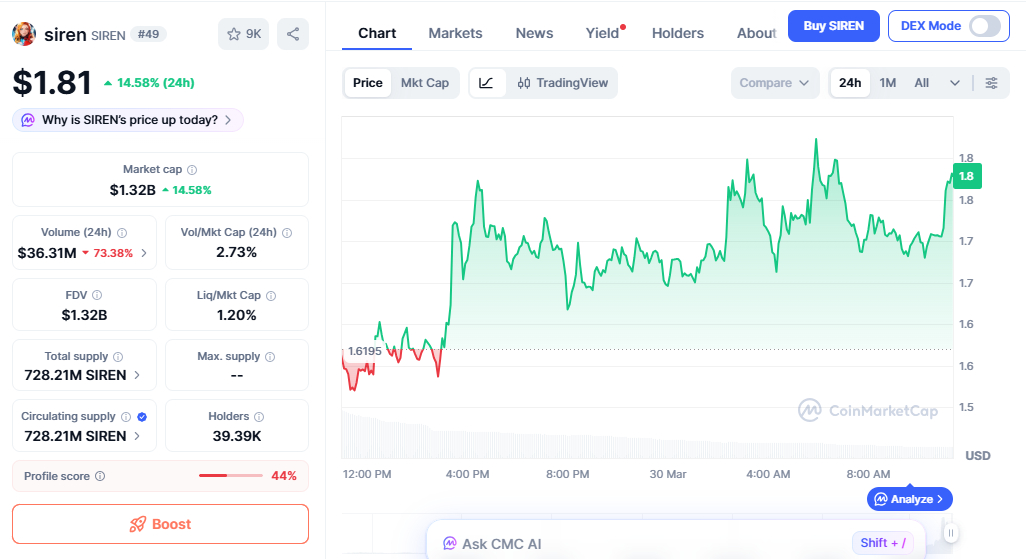This screenshot has height=559, width=1026.
Task: Click the FDV info icon
Action: click(x=97, y=295)
